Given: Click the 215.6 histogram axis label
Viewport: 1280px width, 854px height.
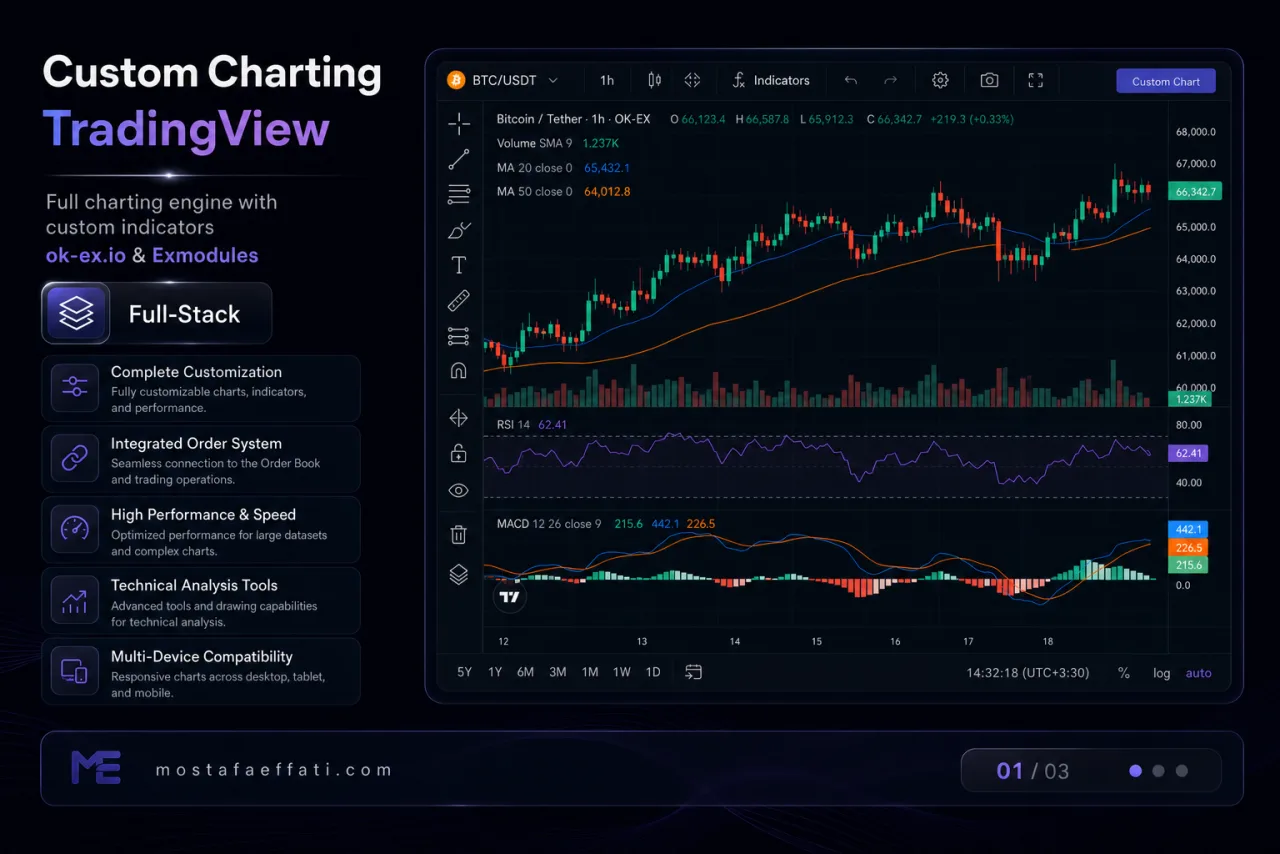Looking at the screenshot, I should [x=1188, y=565].
